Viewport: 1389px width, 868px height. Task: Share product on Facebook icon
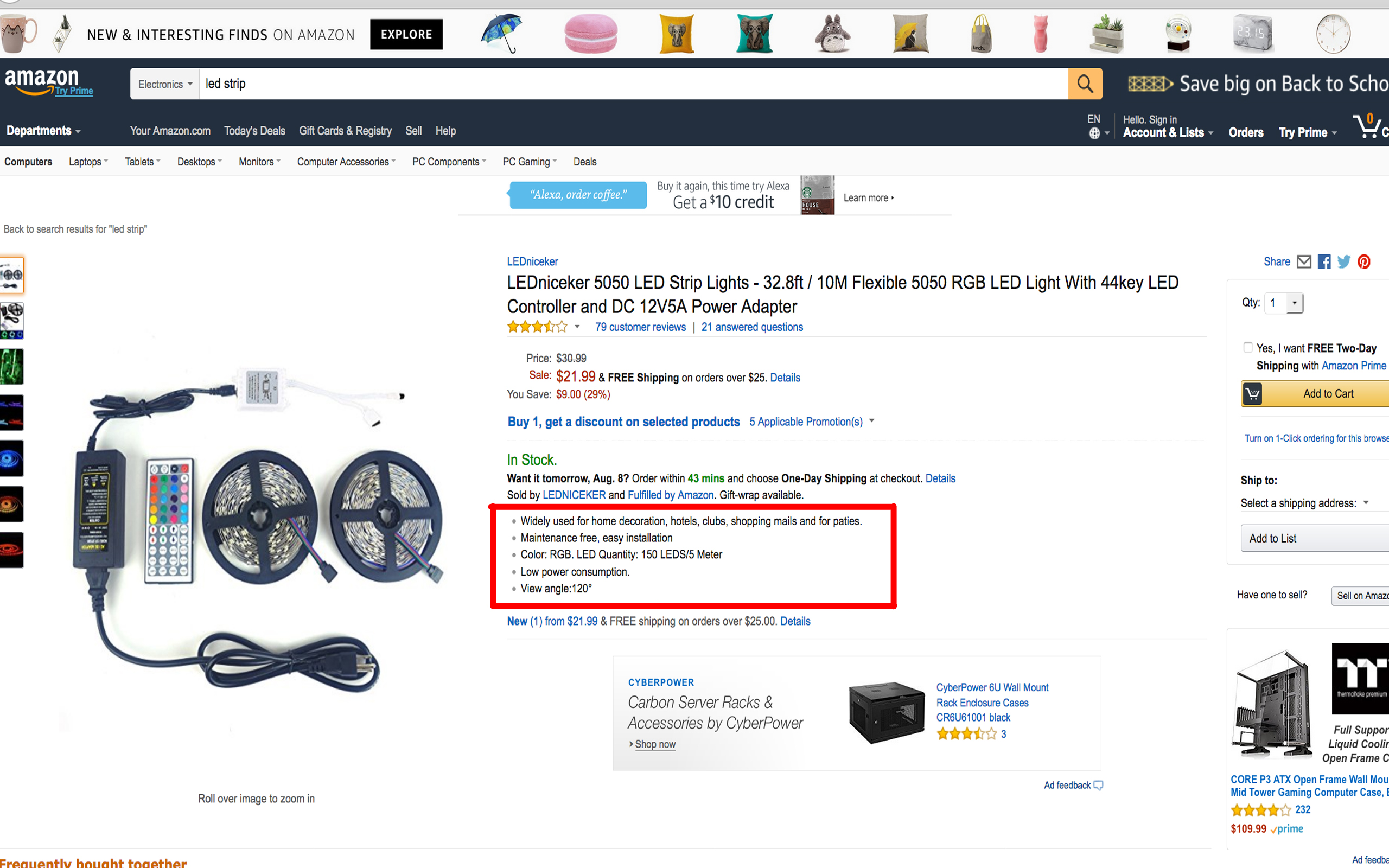pos(1324,262)
